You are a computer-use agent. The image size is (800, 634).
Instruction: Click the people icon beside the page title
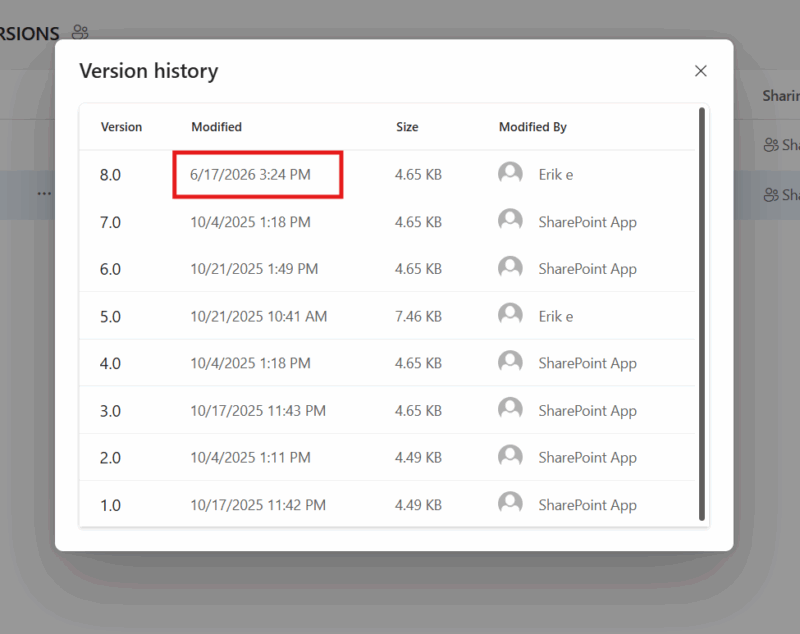pos(80,32)
